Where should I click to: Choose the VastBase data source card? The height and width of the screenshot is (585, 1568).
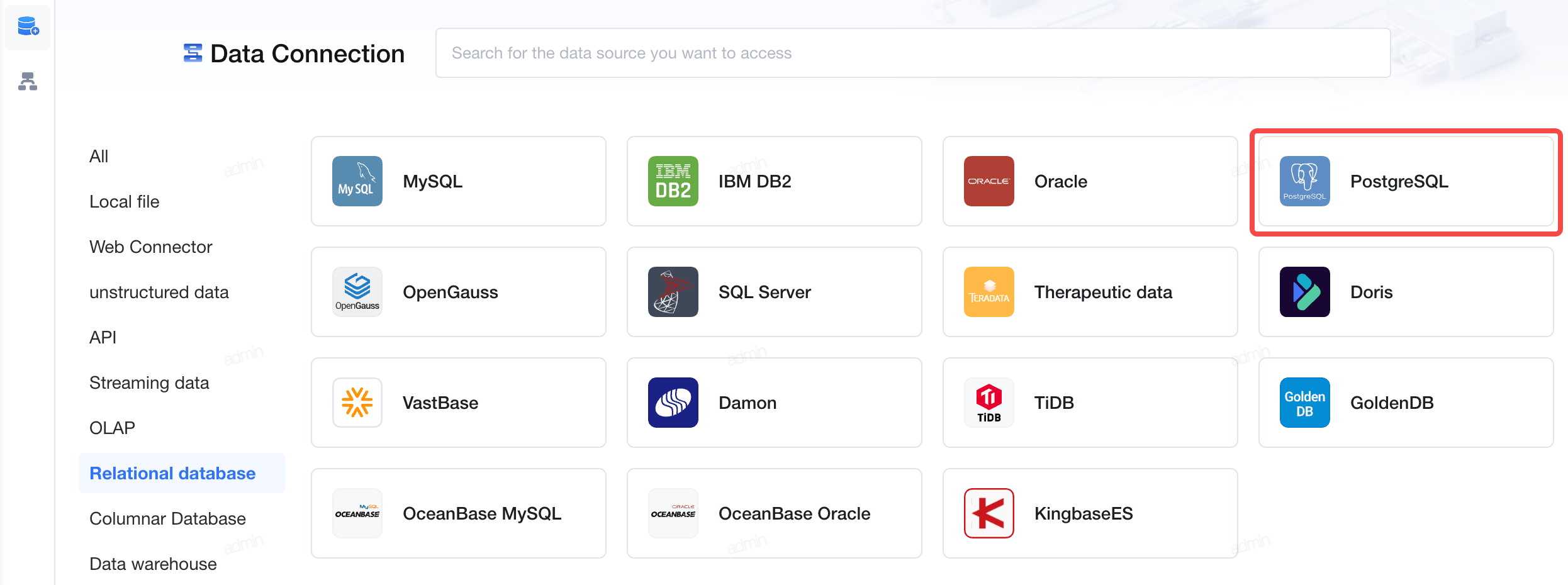click(x=458, y=403)
